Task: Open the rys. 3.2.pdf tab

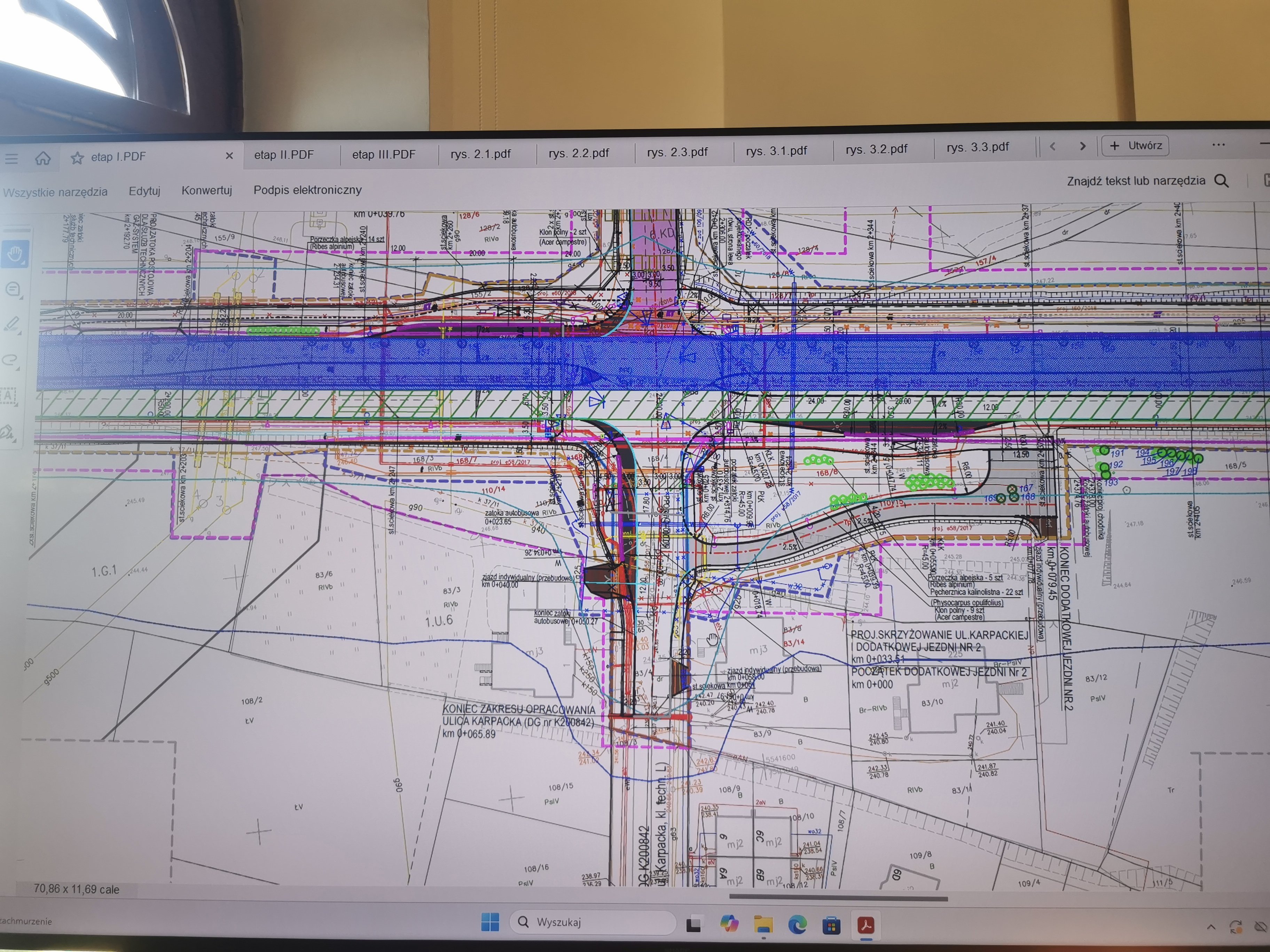Action: (x=876, y=149)
